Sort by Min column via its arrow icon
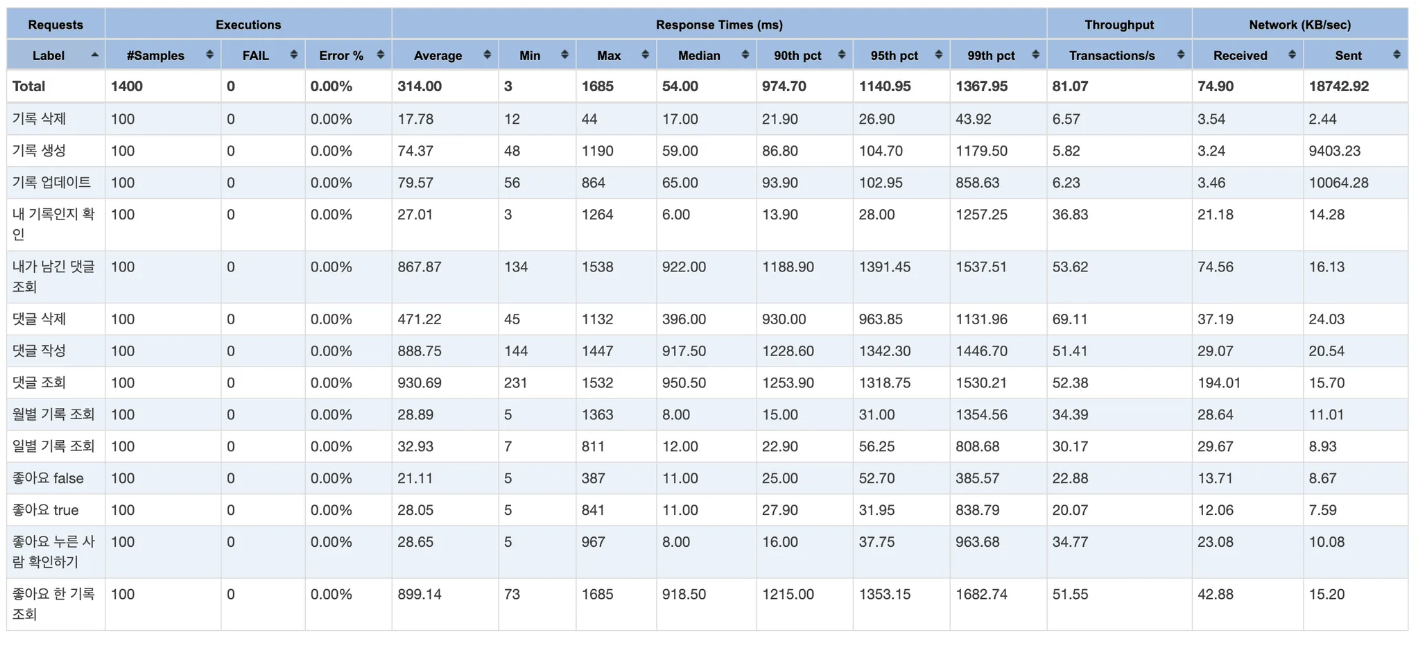The image size is (1426, 646). [x=565, y=55]
